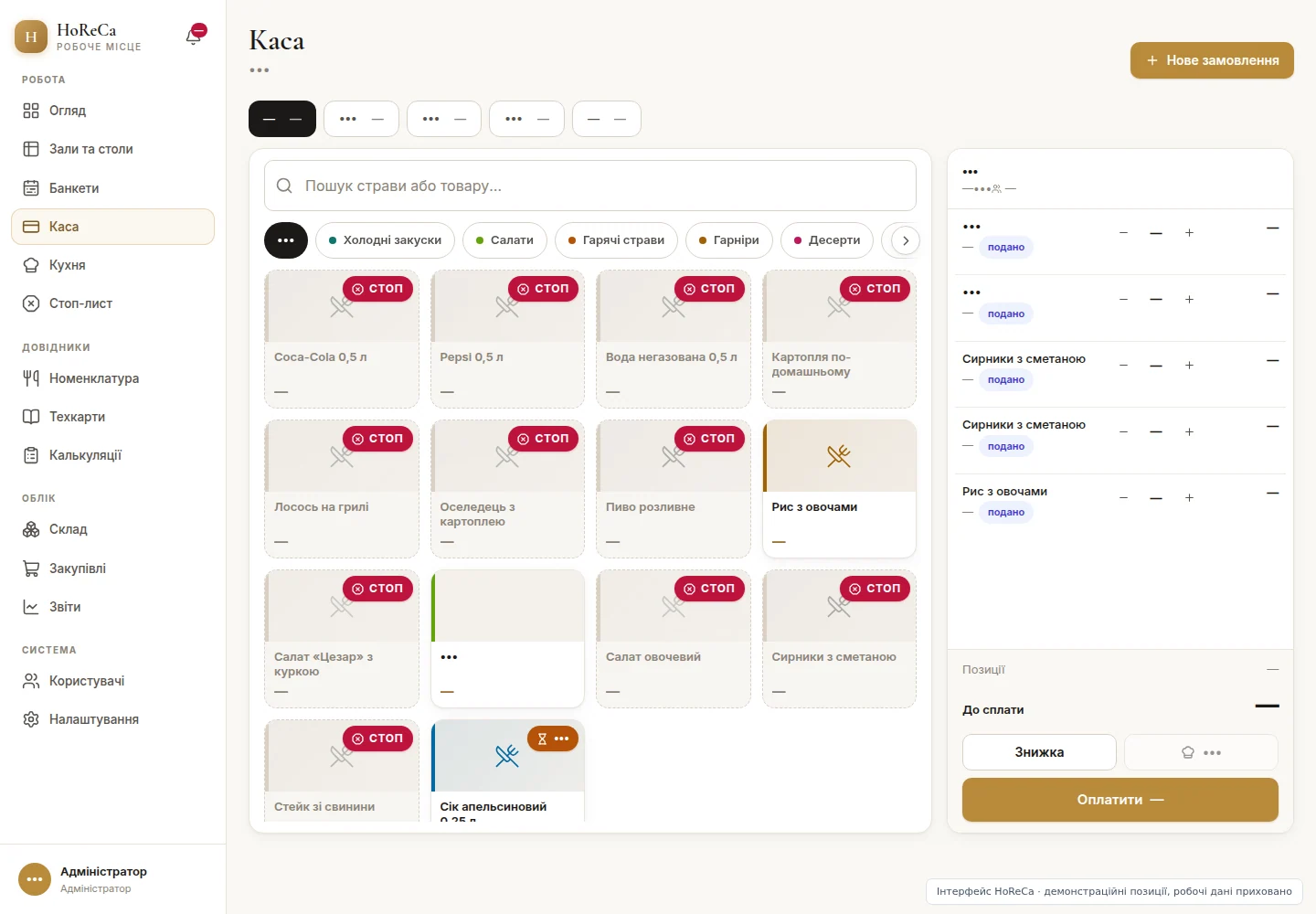
Task: Click the Оселедець з картоплею dish name
Action: pos(477,515)
